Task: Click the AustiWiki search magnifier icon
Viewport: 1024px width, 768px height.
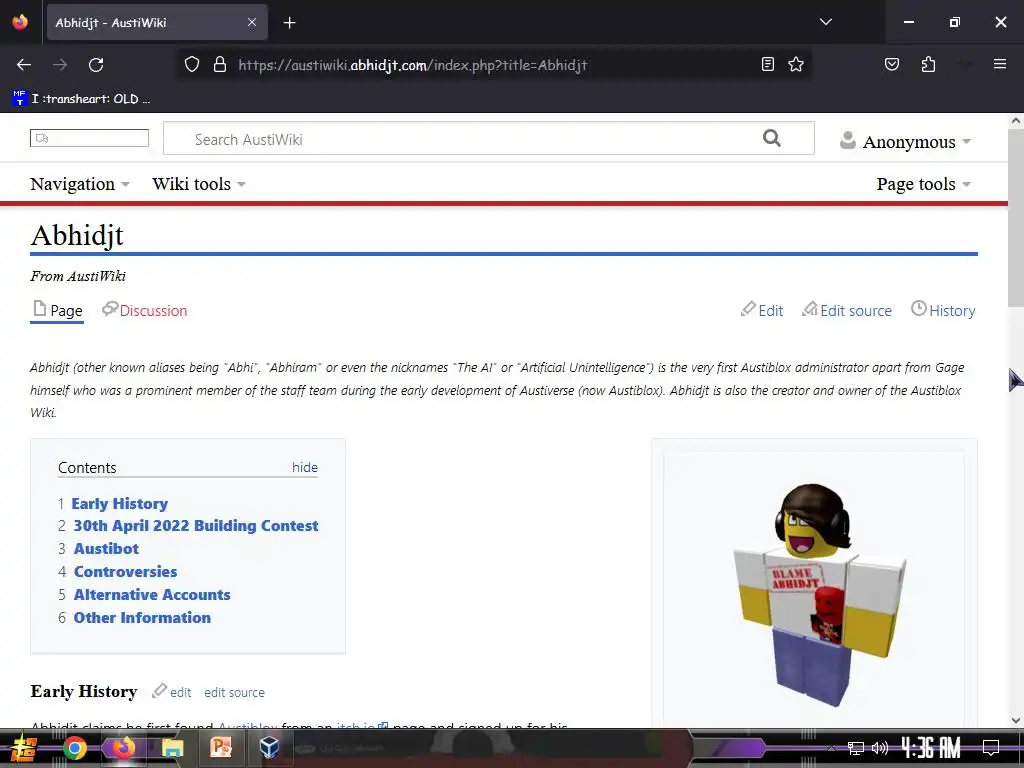Action: (771, 138)
